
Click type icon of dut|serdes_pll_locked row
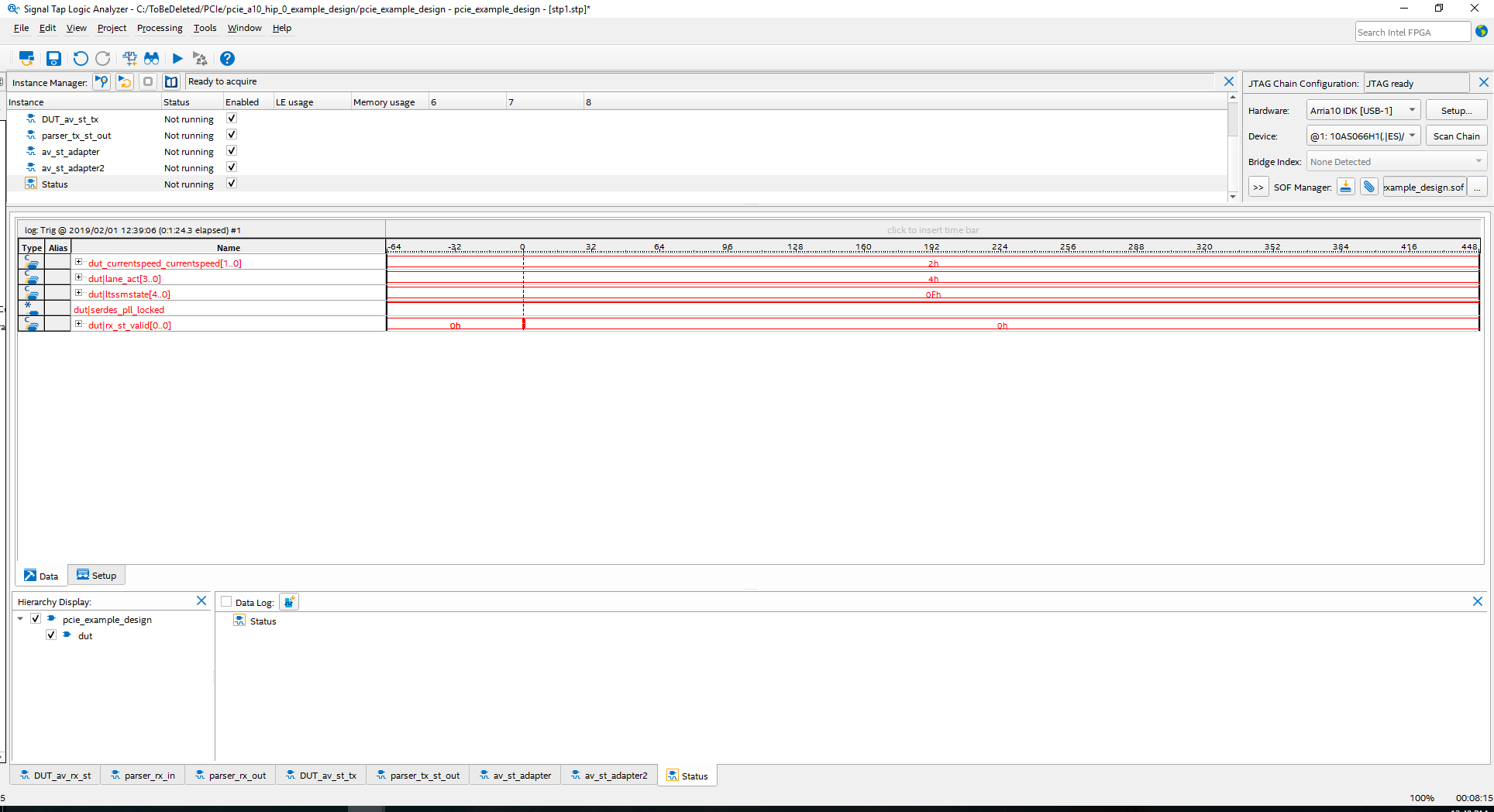click(x=31, y=308)
